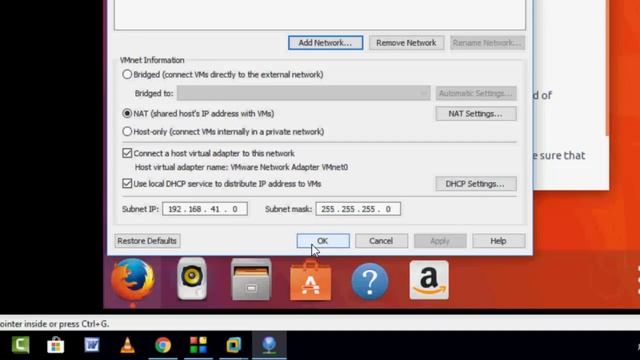Image resolution: width=640 pixels, height=360 pixels.
Task: Click the VMware Network Adapter VMnet0 text
Action: [x=289, y=167]
